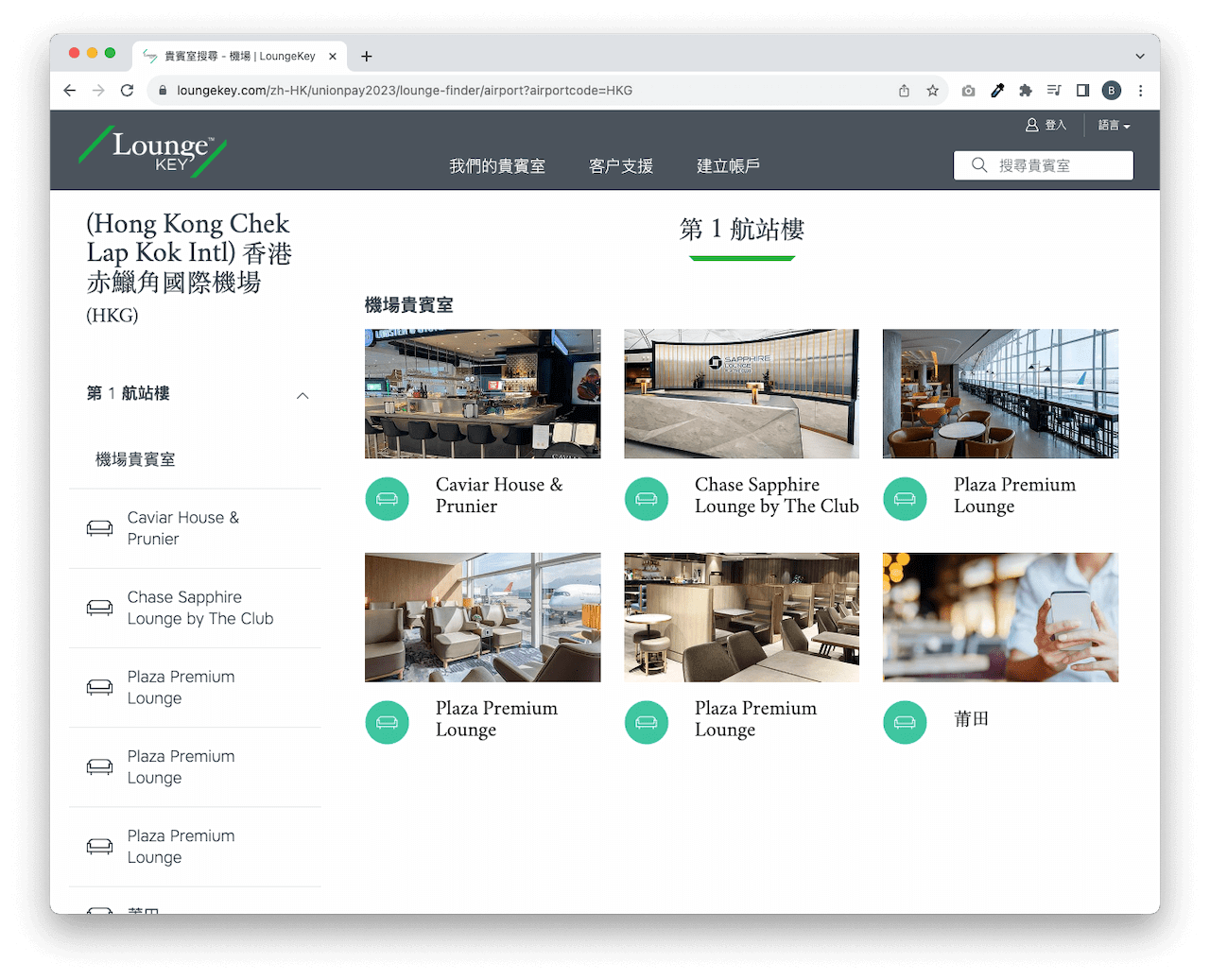
Task: Click the eyedropper extension icon
Action: [x=997, y=91]
